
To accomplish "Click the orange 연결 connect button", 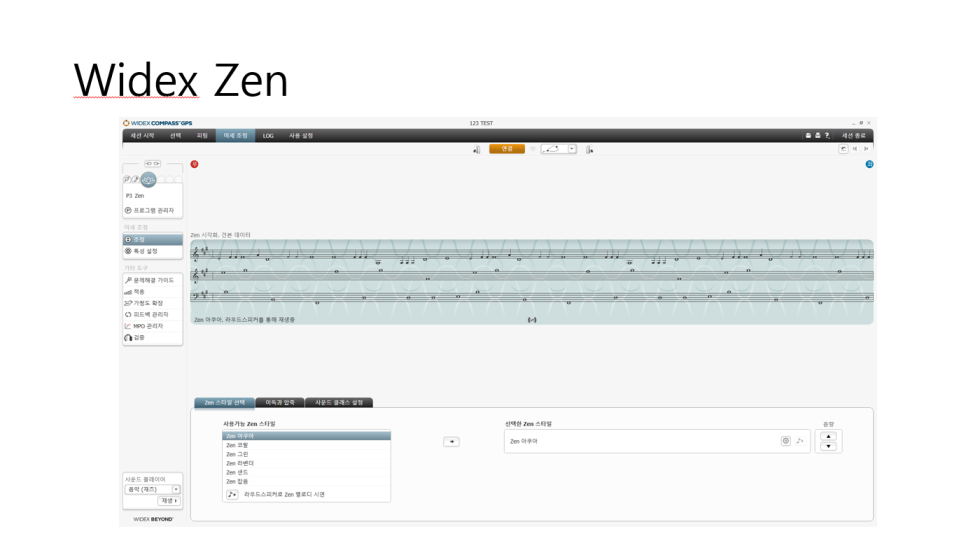I will [x=507, y=149].
